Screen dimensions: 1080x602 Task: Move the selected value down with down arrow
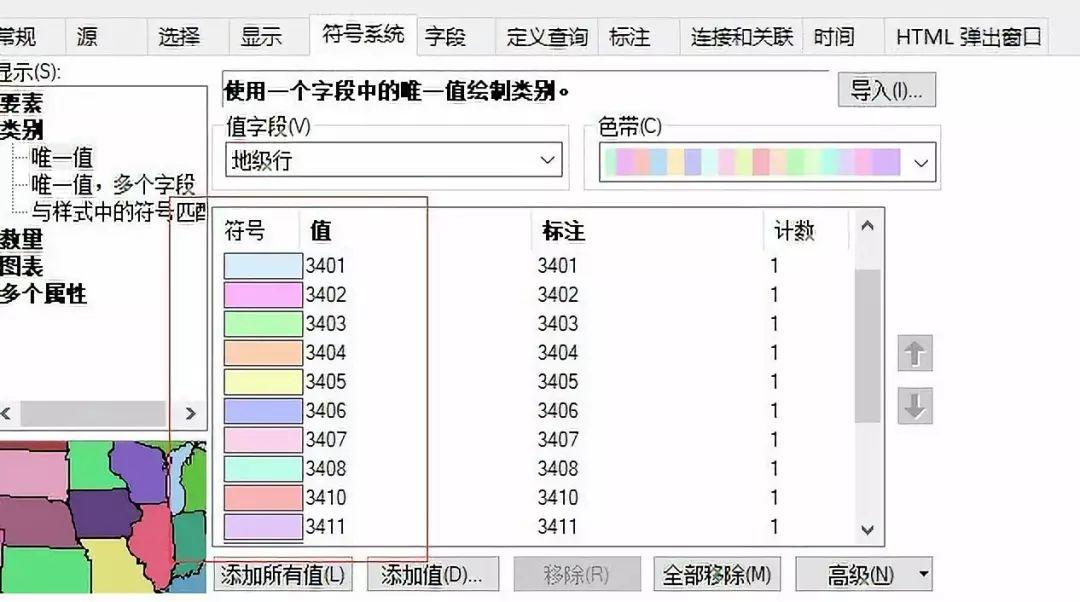pyautogui.click(x=915, y=406)
